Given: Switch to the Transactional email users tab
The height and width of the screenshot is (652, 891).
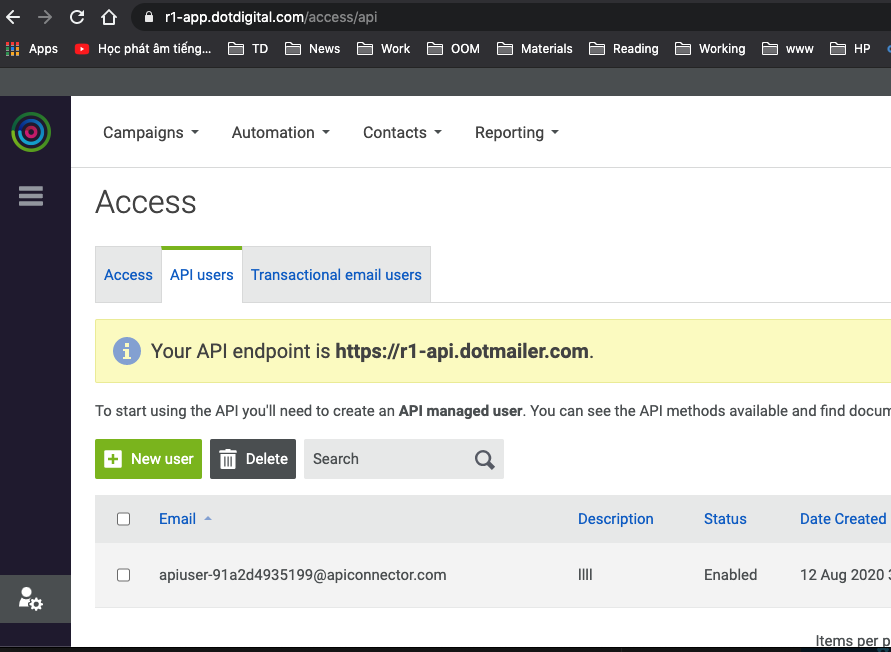Looking at the screenshot, I should point(336,275).
